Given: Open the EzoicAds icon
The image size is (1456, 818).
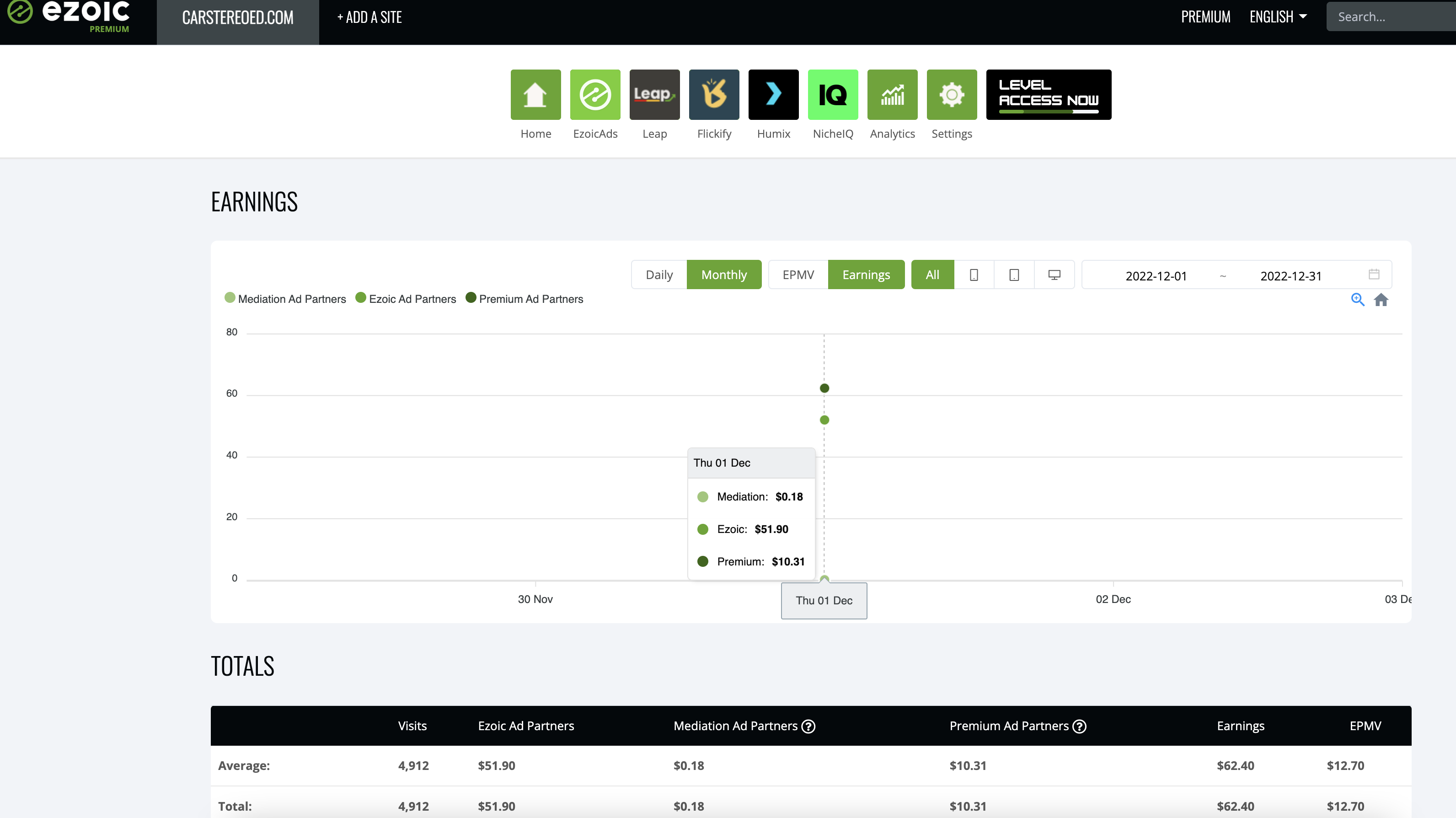Looking at the screenshot, I should [x=594, y=94].
